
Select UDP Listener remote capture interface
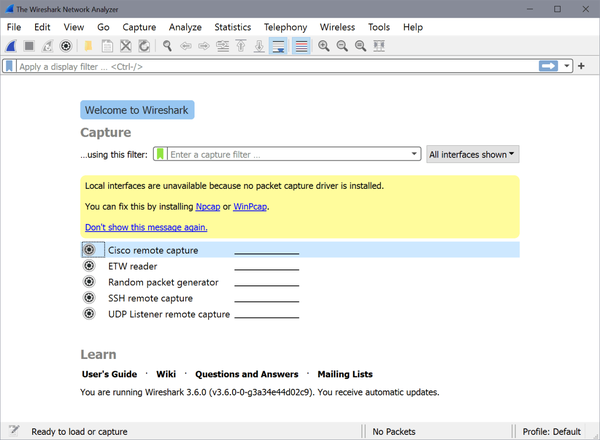click(x=300, y=314)
